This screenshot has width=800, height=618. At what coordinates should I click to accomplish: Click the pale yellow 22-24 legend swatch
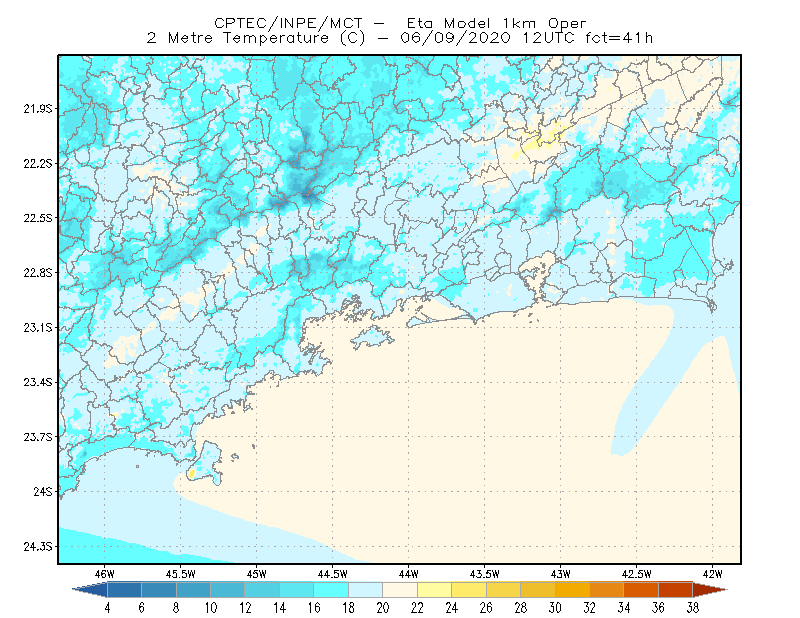434,590
